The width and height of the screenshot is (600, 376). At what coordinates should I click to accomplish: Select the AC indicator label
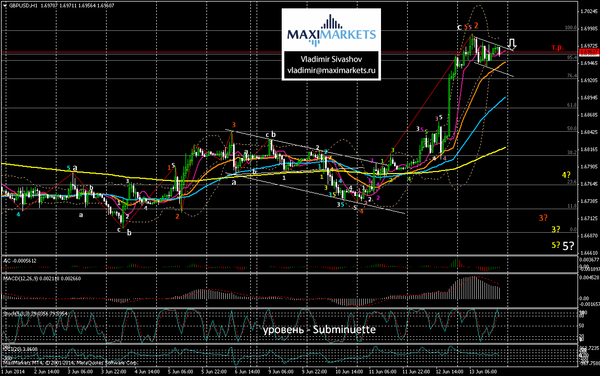[x=20, y=261]
